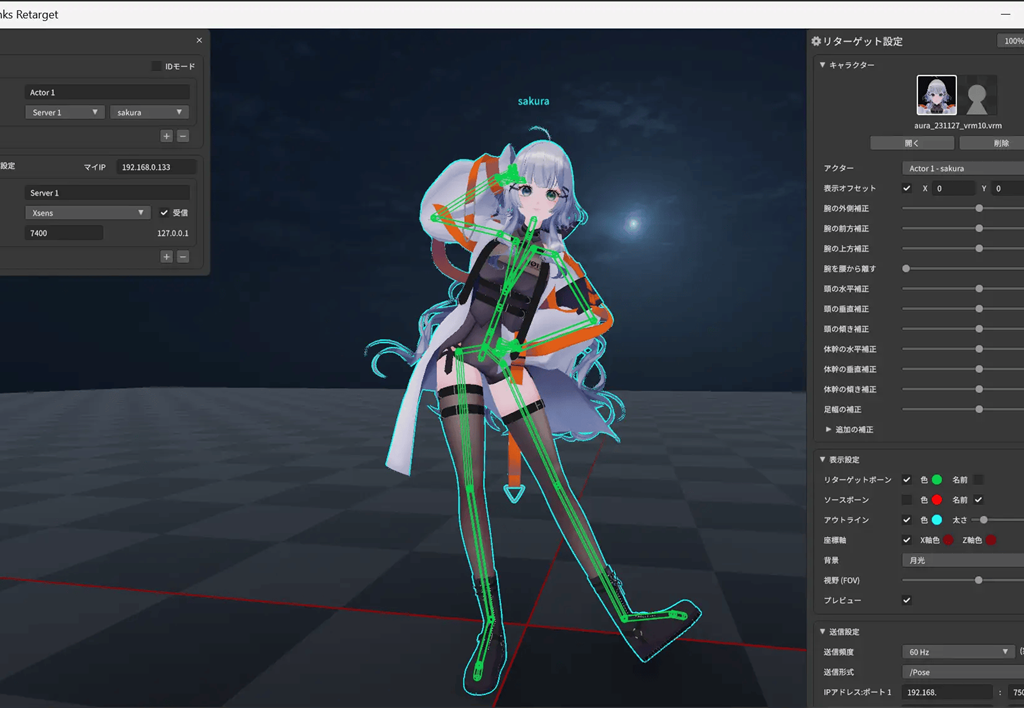
Task: Click the green リターゲットボーン color swatch
Action: coord(937,480)
